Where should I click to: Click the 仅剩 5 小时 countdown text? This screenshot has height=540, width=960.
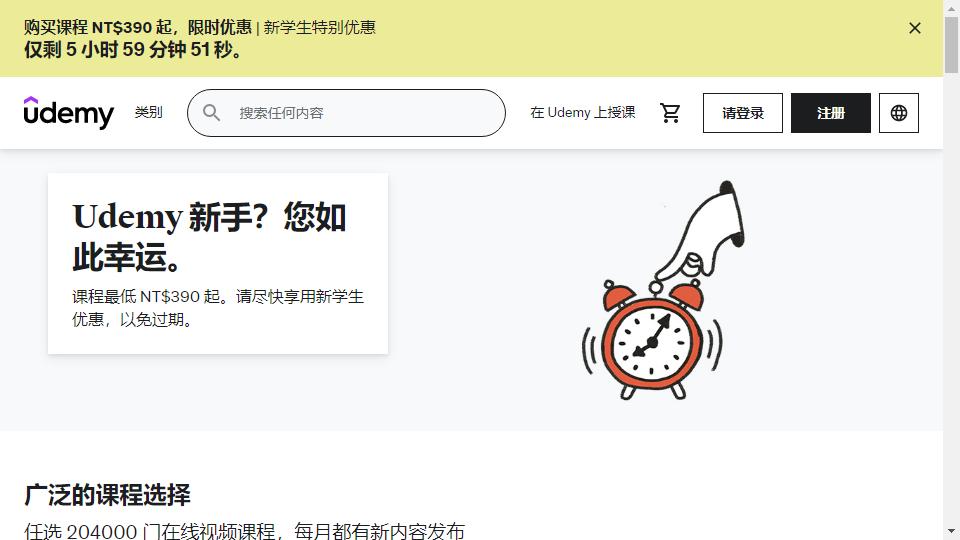pos(133,50)
